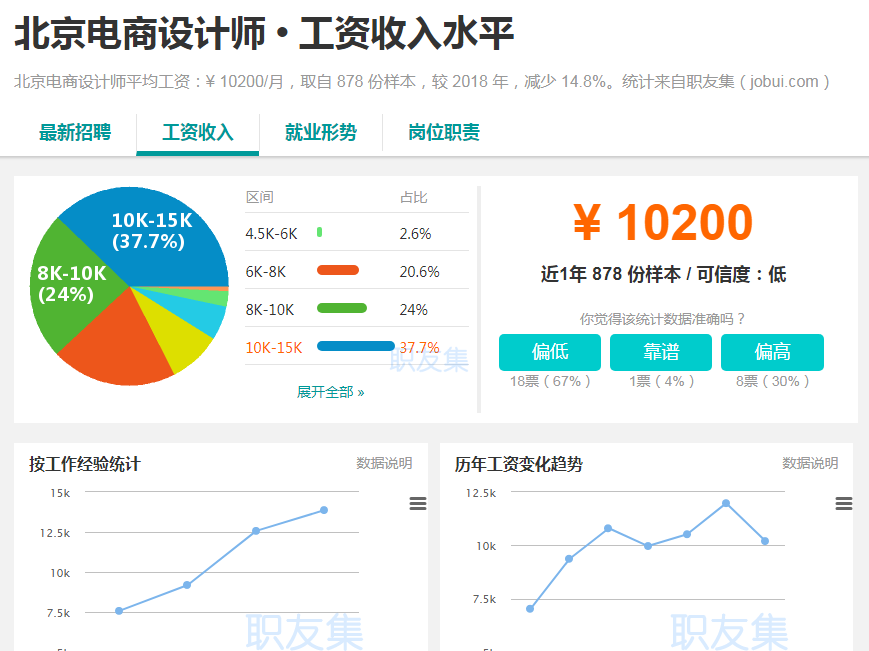The image size is (869, 651).
Task: Vote 偏低 on salary accuracy
Action: click(550, 352)
